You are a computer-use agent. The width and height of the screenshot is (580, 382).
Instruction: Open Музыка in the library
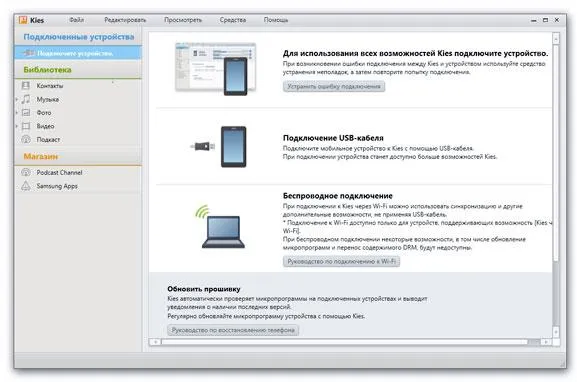(48, 99)
